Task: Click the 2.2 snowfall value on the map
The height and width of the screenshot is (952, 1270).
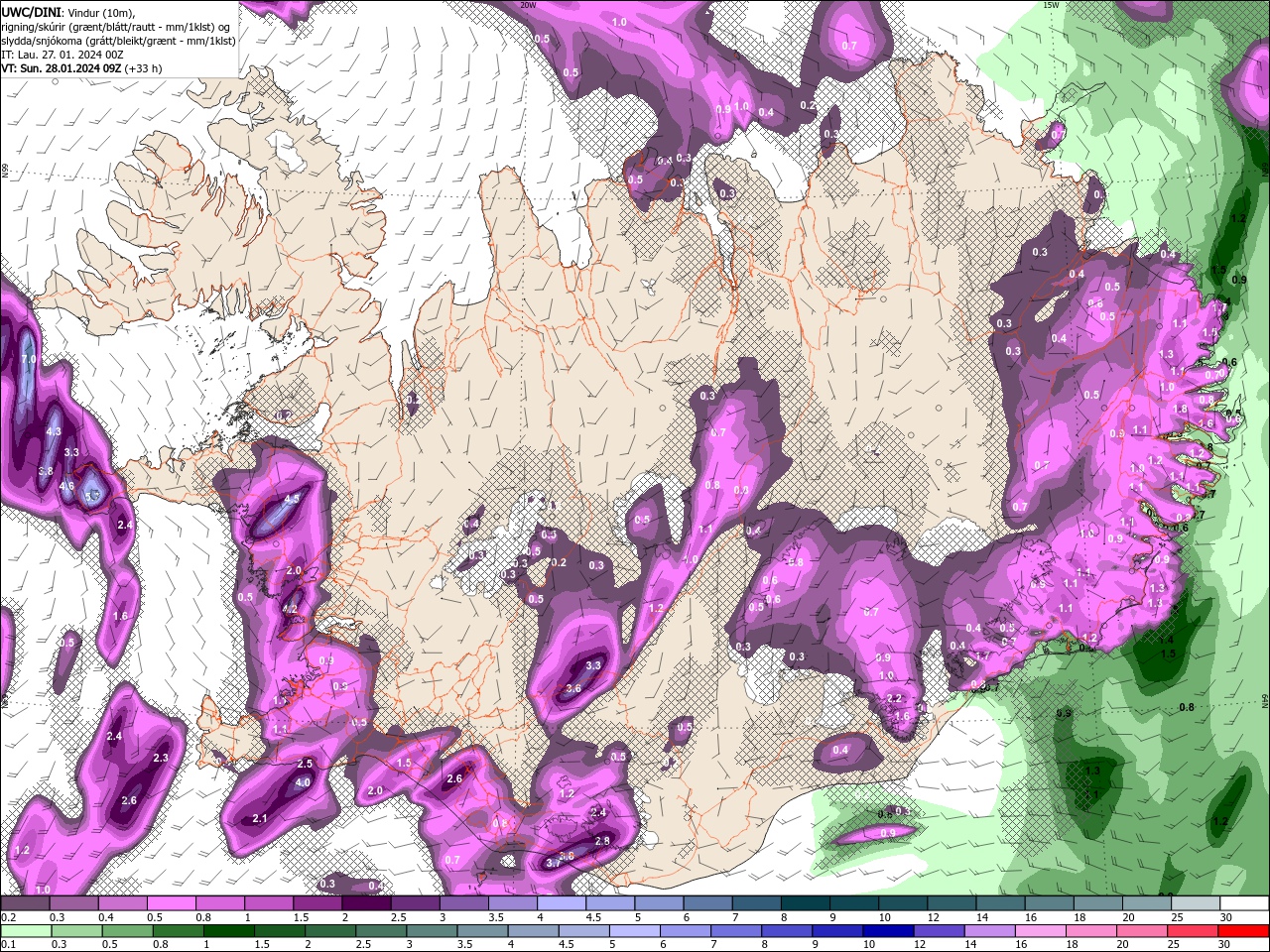Action: tap(894, 699)
